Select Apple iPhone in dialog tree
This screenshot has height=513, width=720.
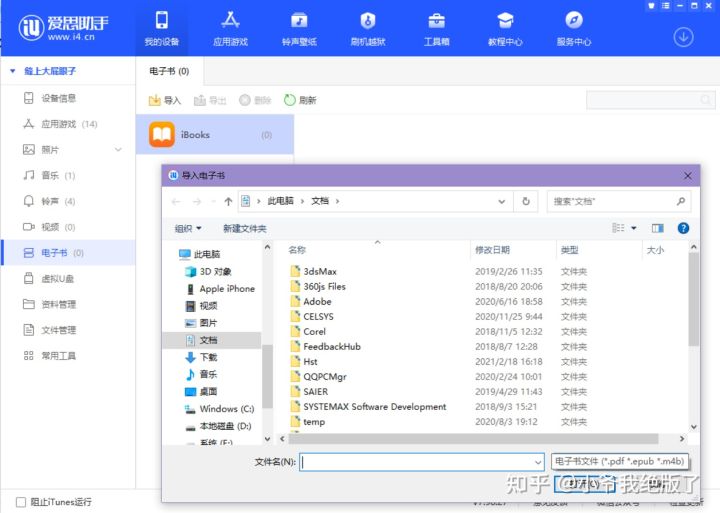[x=220, y=289]
